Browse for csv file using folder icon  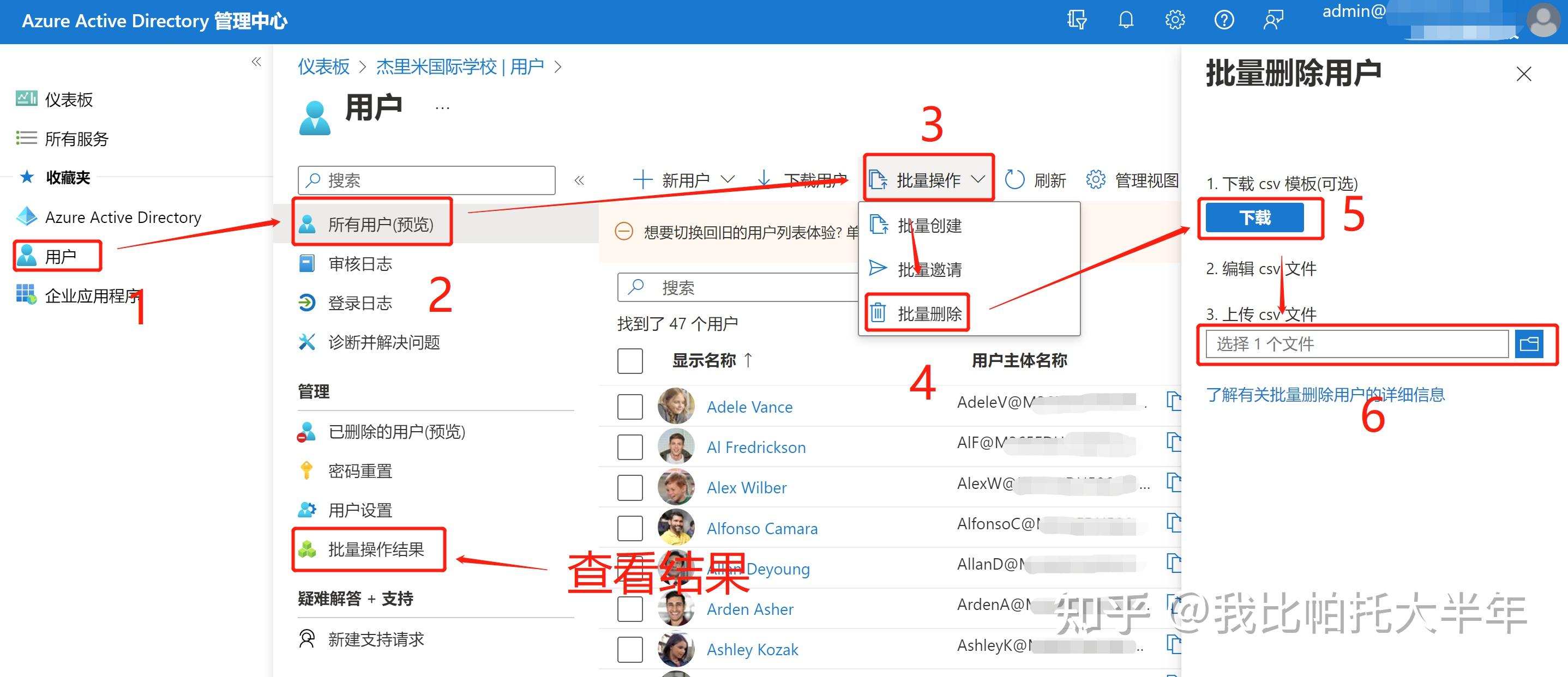click(1529, 344)
